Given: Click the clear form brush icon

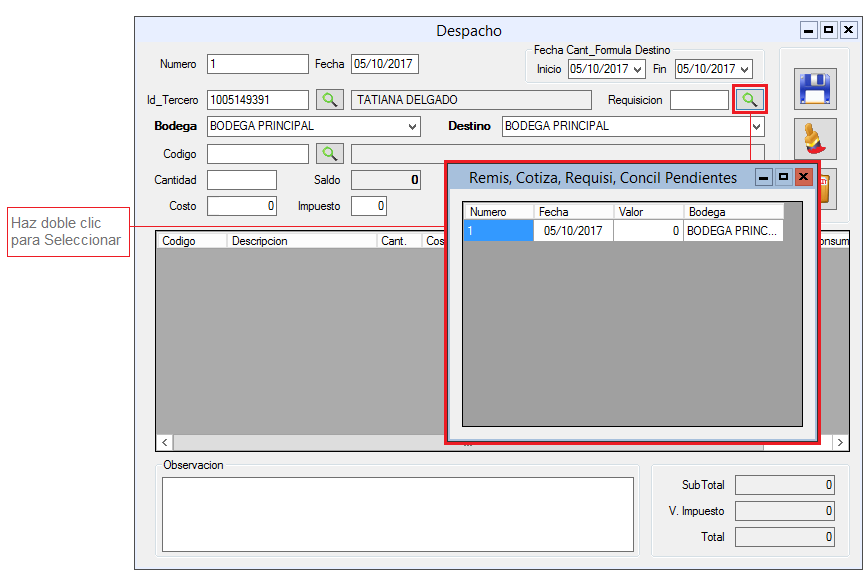Looking at the screenshot, I should point(816,138).
